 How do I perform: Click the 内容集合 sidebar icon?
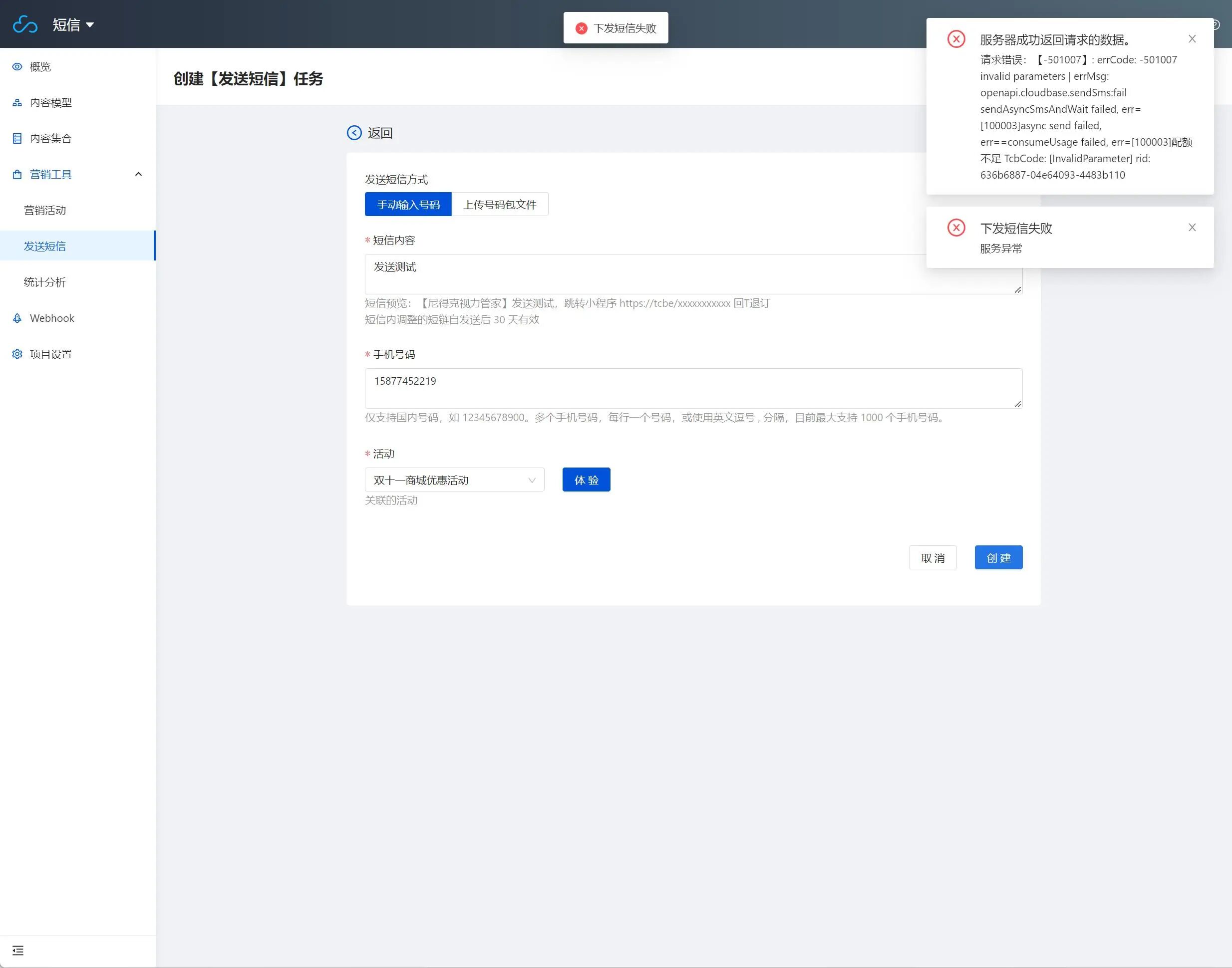(17, 138)
